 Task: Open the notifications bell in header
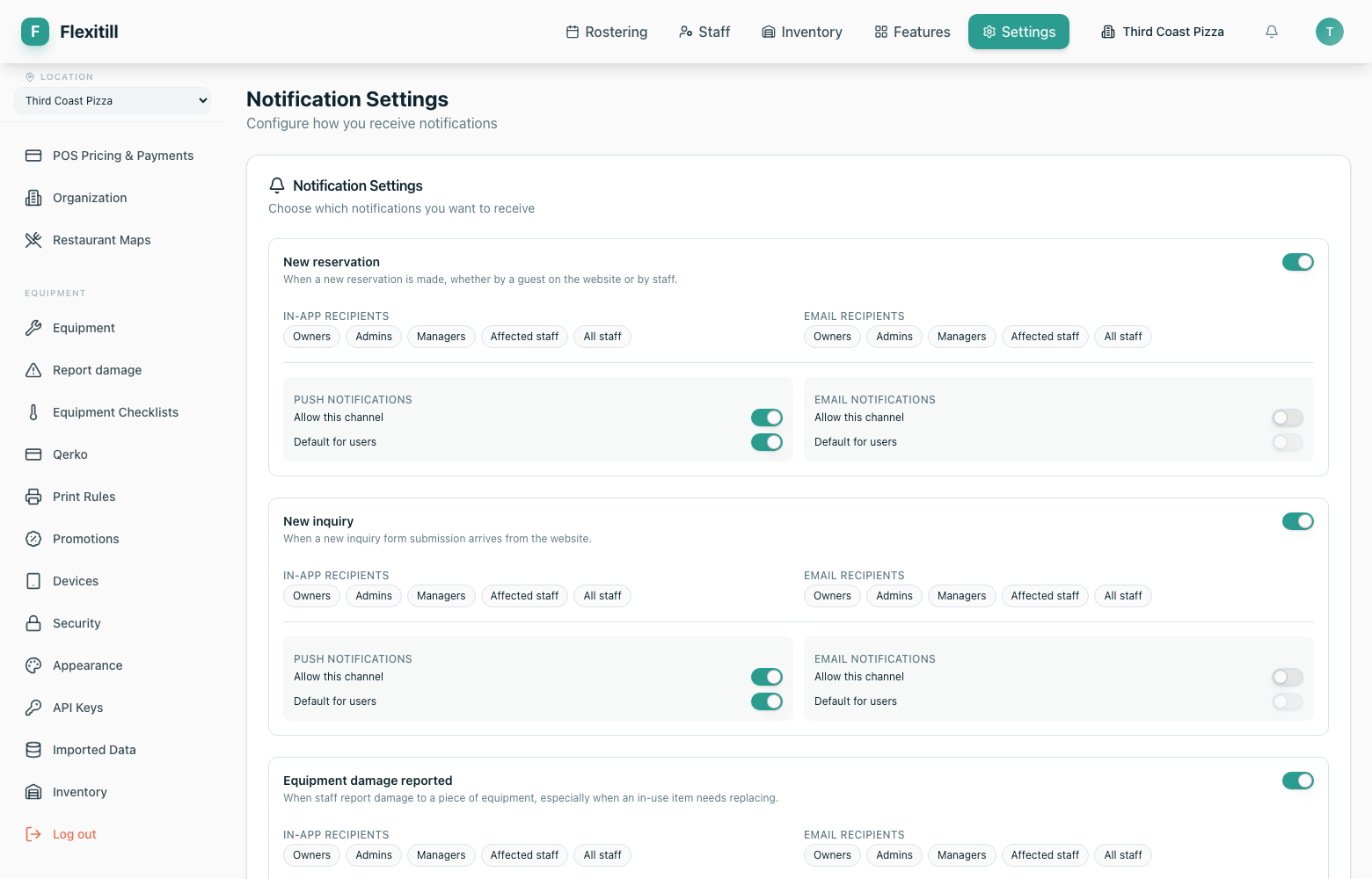[x=1272, y=32]
